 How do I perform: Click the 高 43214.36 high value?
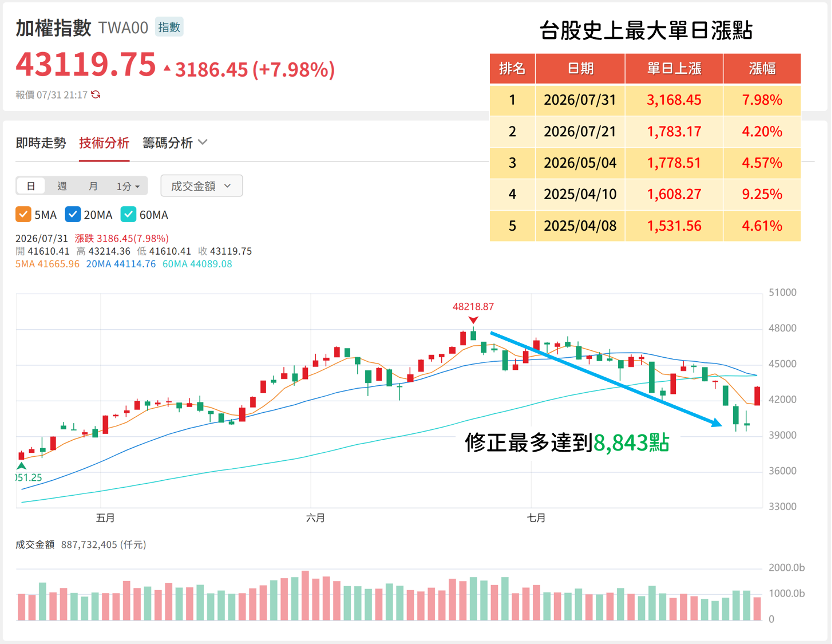coord(103,251)
